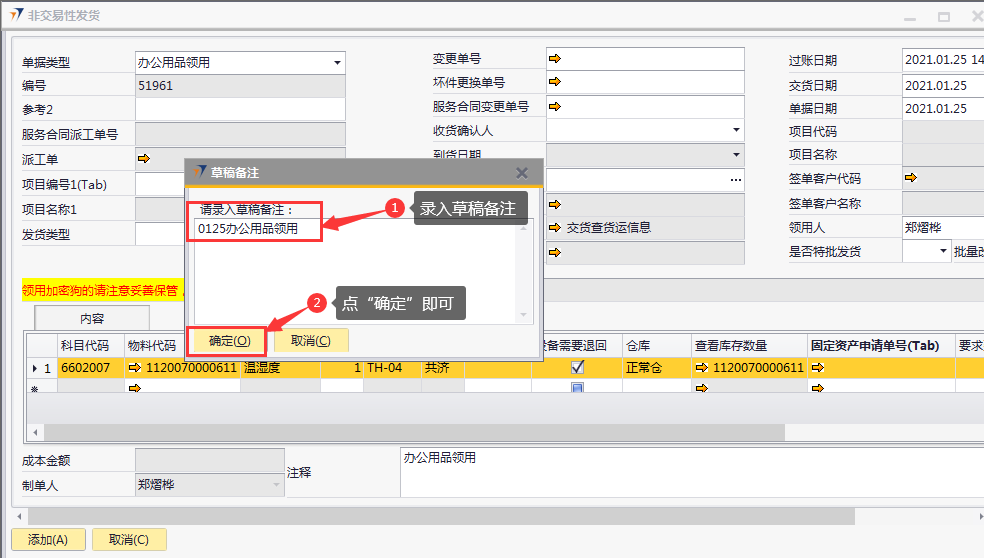Click 取消(C) in the 草稿备注 dialog
This screenshot has width=984, height=558.
coord(311,341)
